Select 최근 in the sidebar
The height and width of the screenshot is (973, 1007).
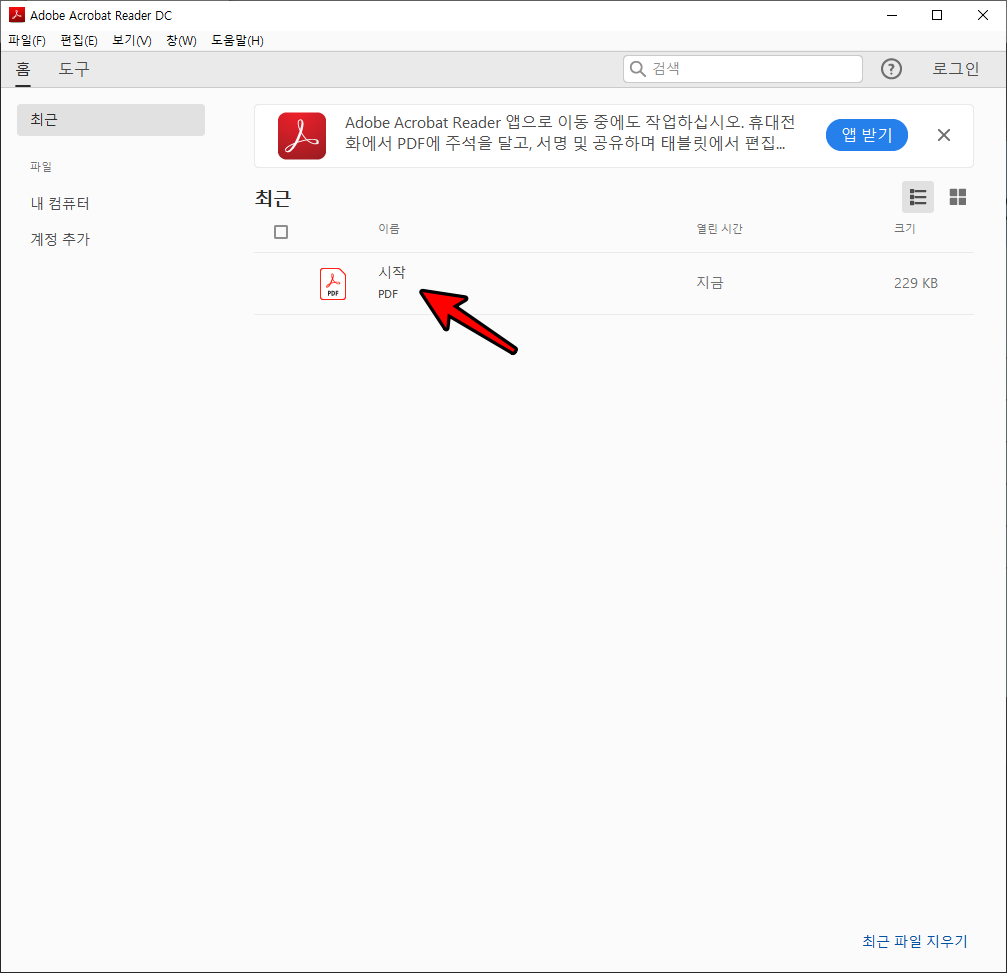[110, 119]
